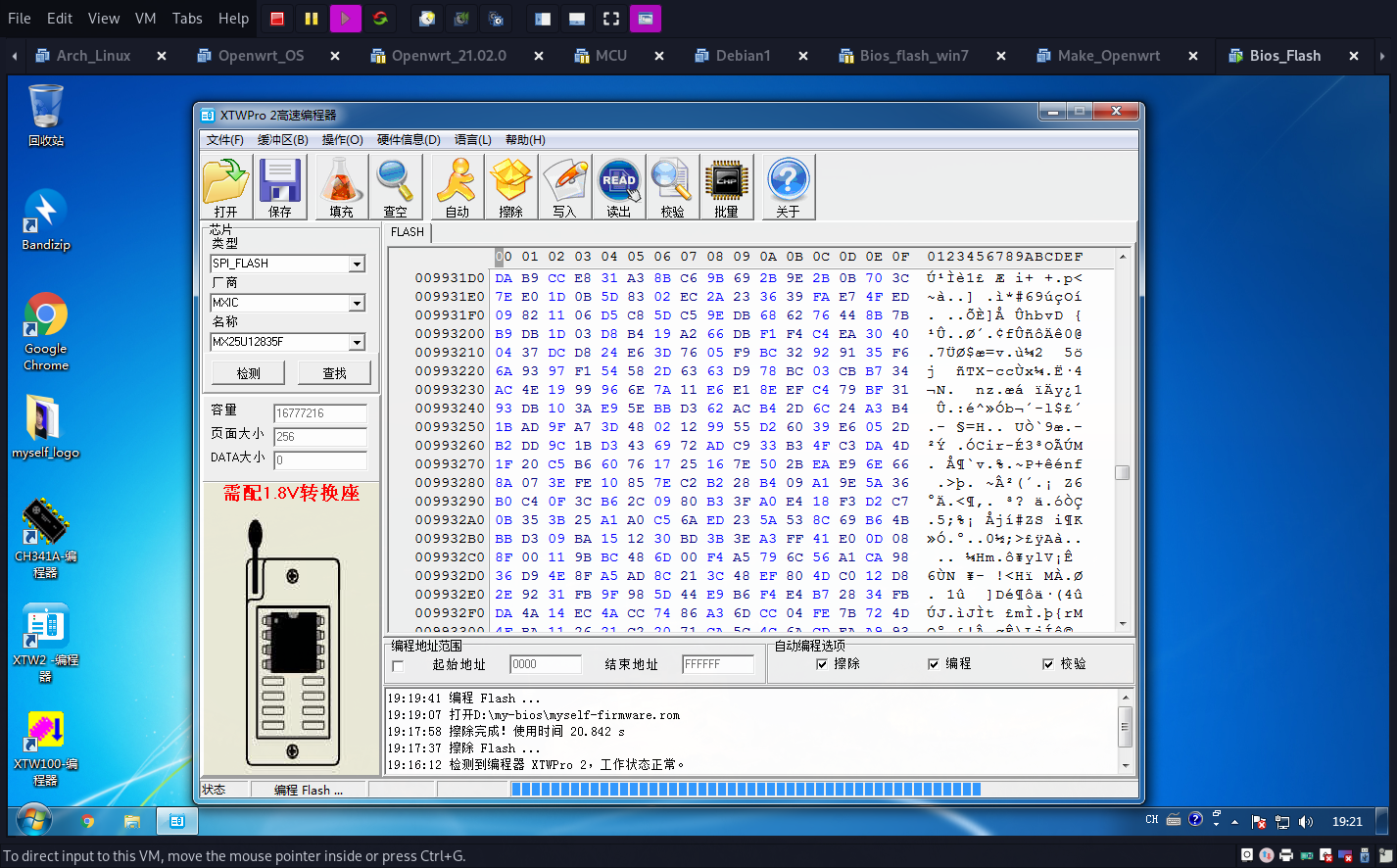Click the 查找 search button
The width and height of the screenshot is (1397, 868).
coord(334,373)
